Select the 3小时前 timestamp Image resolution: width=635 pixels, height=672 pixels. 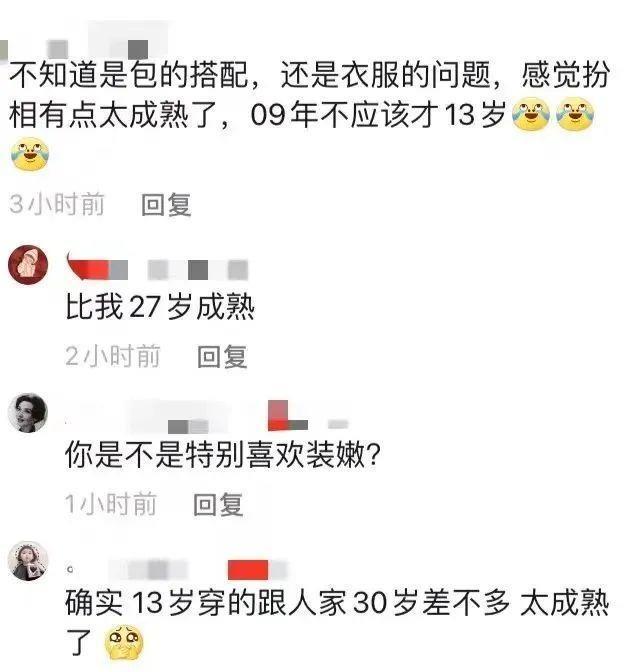point(57,204)
